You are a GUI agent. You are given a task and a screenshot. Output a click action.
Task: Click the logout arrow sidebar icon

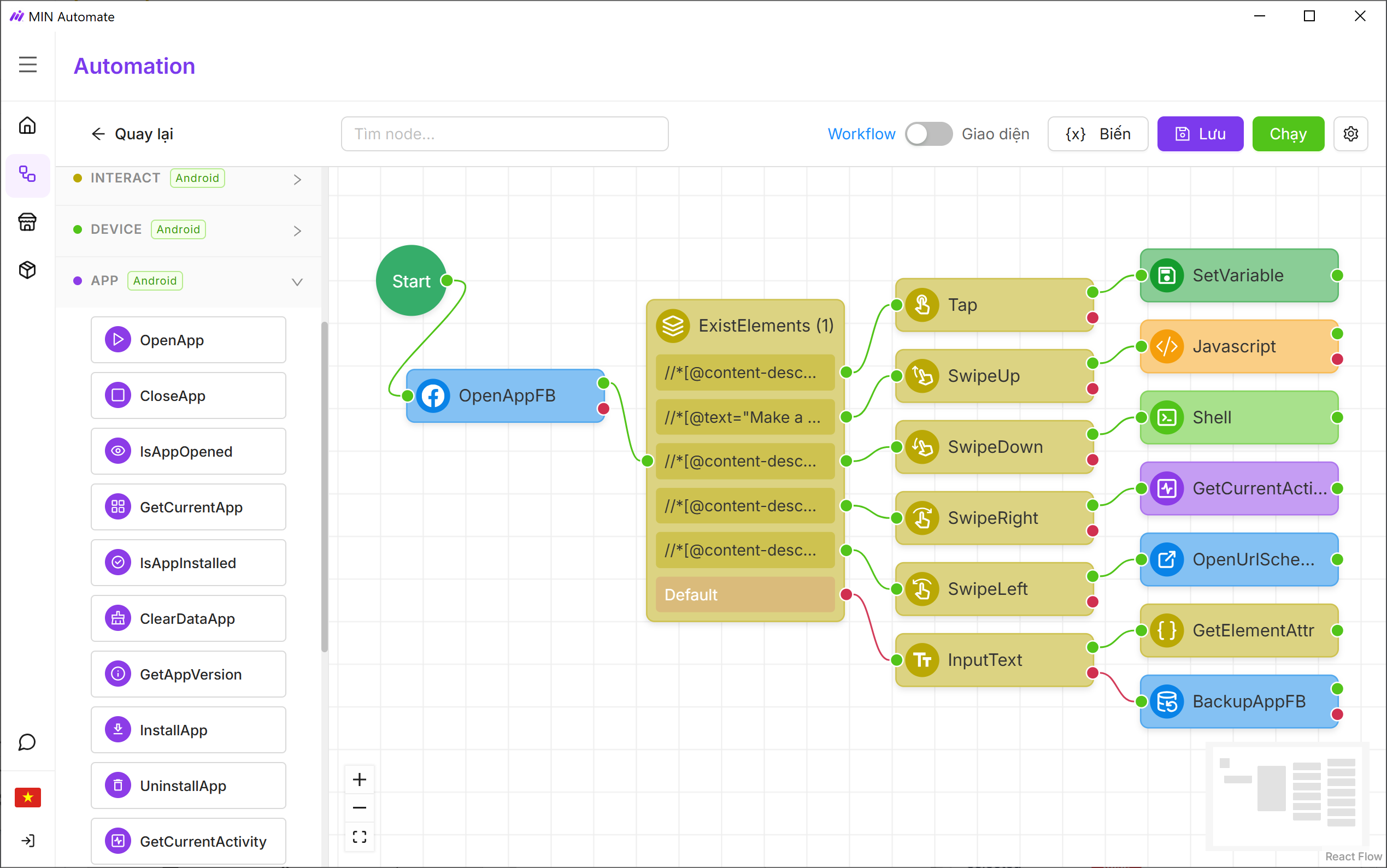point(27,841)
